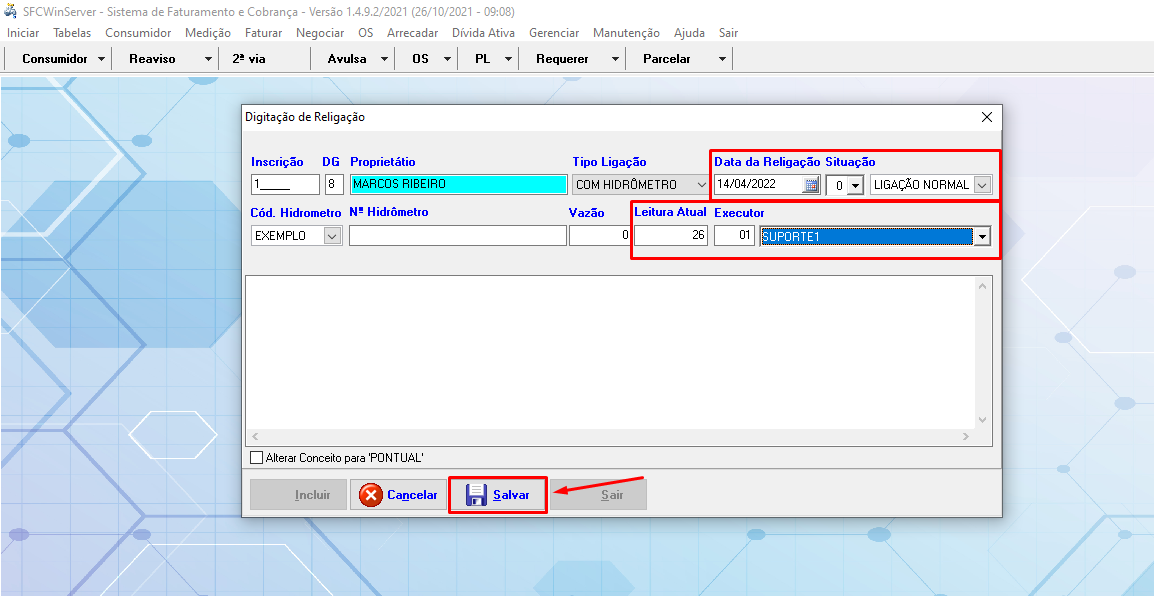This screenshot has width=1154, height=596.
Task: Open the calendar picker for Data da Religação
Action: click(811, 185)
